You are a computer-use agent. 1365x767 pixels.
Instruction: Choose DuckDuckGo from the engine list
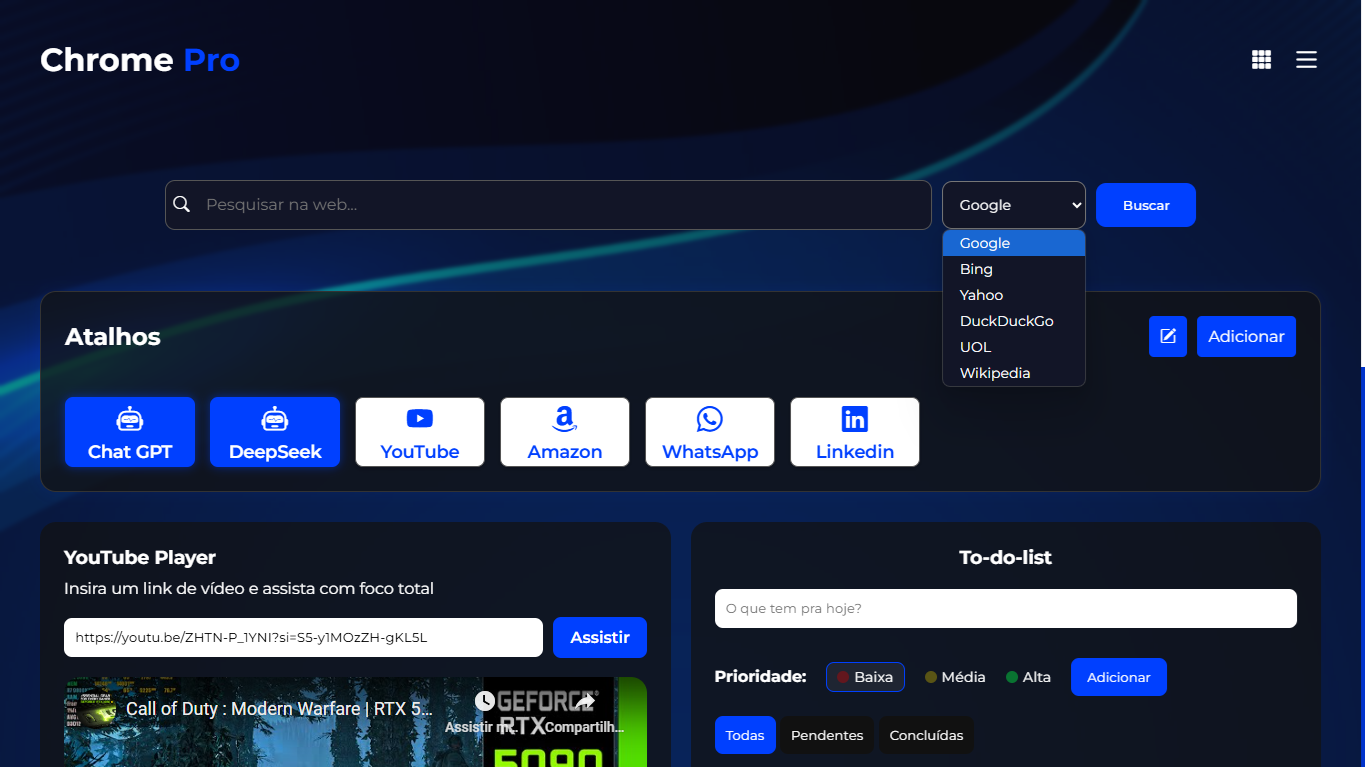coord(1014,321)
